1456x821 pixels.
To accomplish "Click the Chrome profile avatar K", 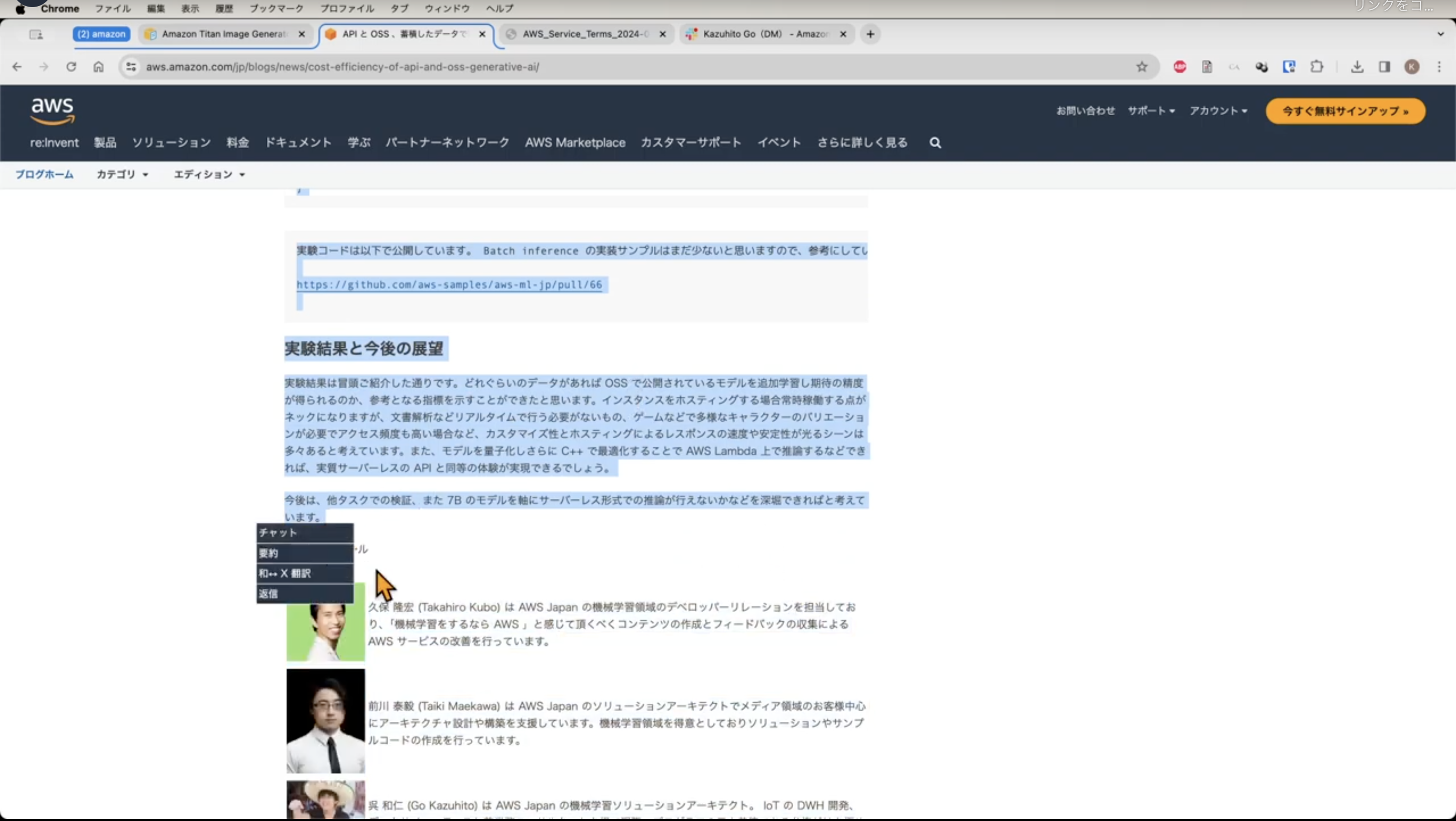I will pyautogui.click(x=1412, y=67).
